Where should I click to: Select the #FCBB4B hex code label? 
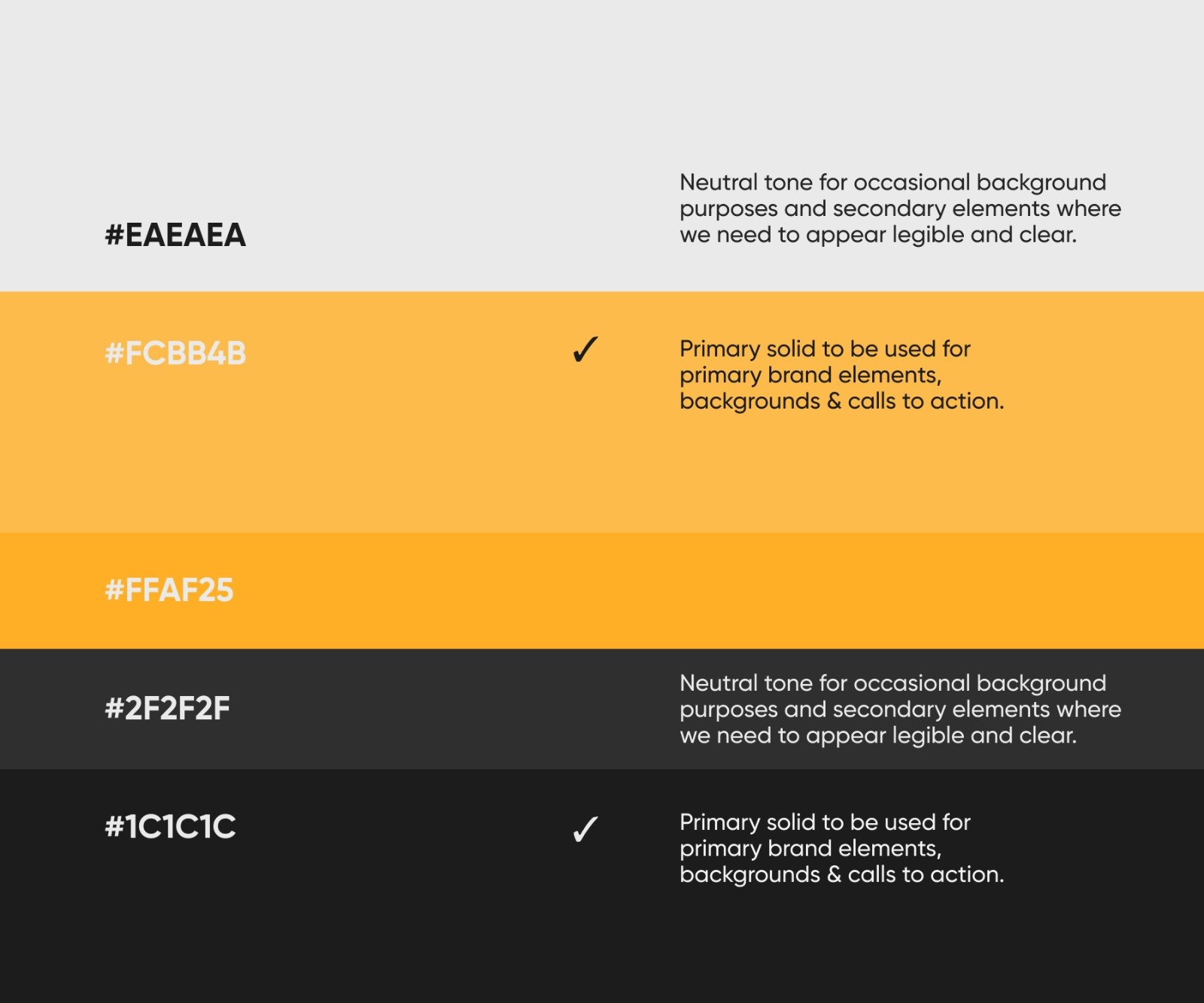click(175, 354)
